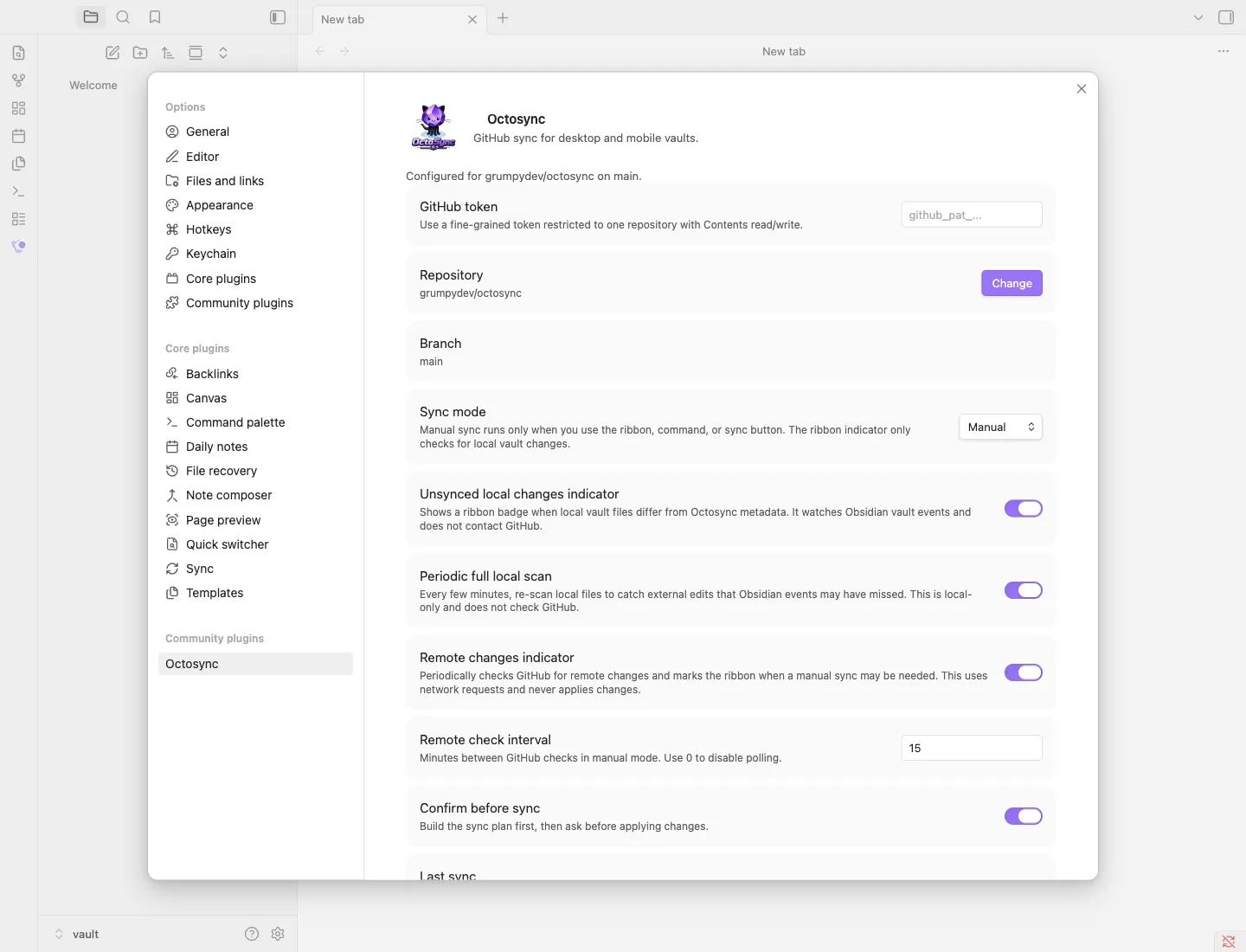Image resolution: width=1246 pixels, height=952 pixels.
Task: Open General settings section
Action: click(x=255, y=132)
